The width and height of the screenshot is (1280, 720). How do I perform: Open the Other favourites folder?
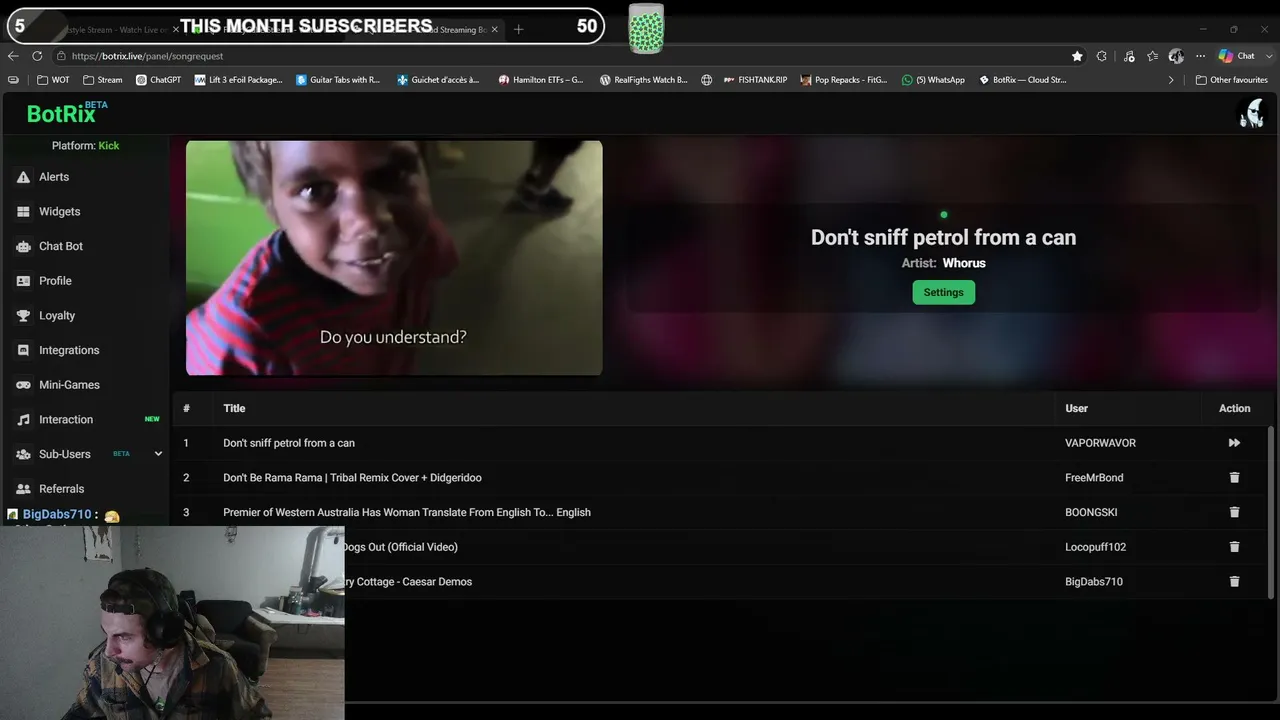1231,80
